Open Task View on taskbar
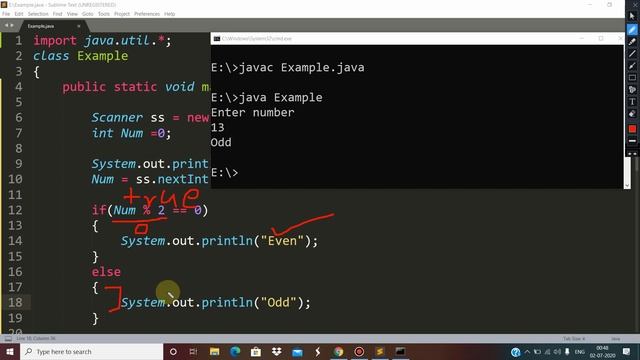640x360 pixels. pos(193,351)
